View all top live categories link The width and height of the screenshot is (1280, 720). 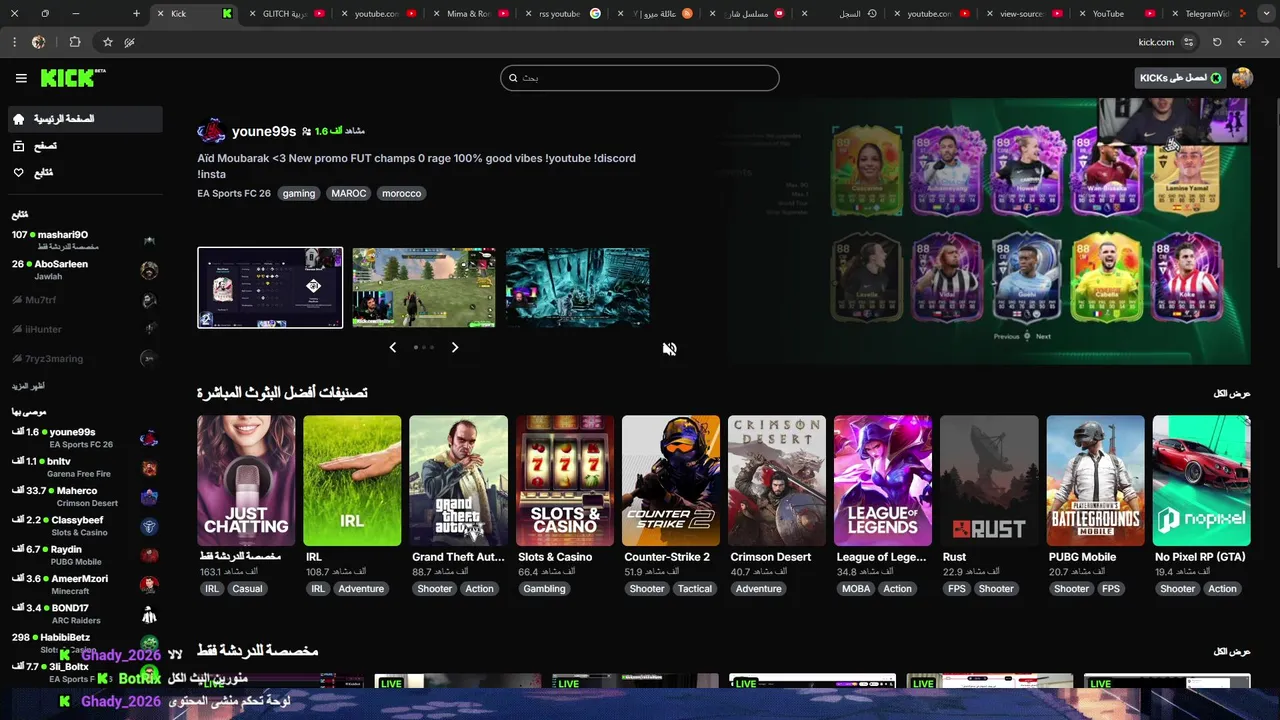point(1232,394)
